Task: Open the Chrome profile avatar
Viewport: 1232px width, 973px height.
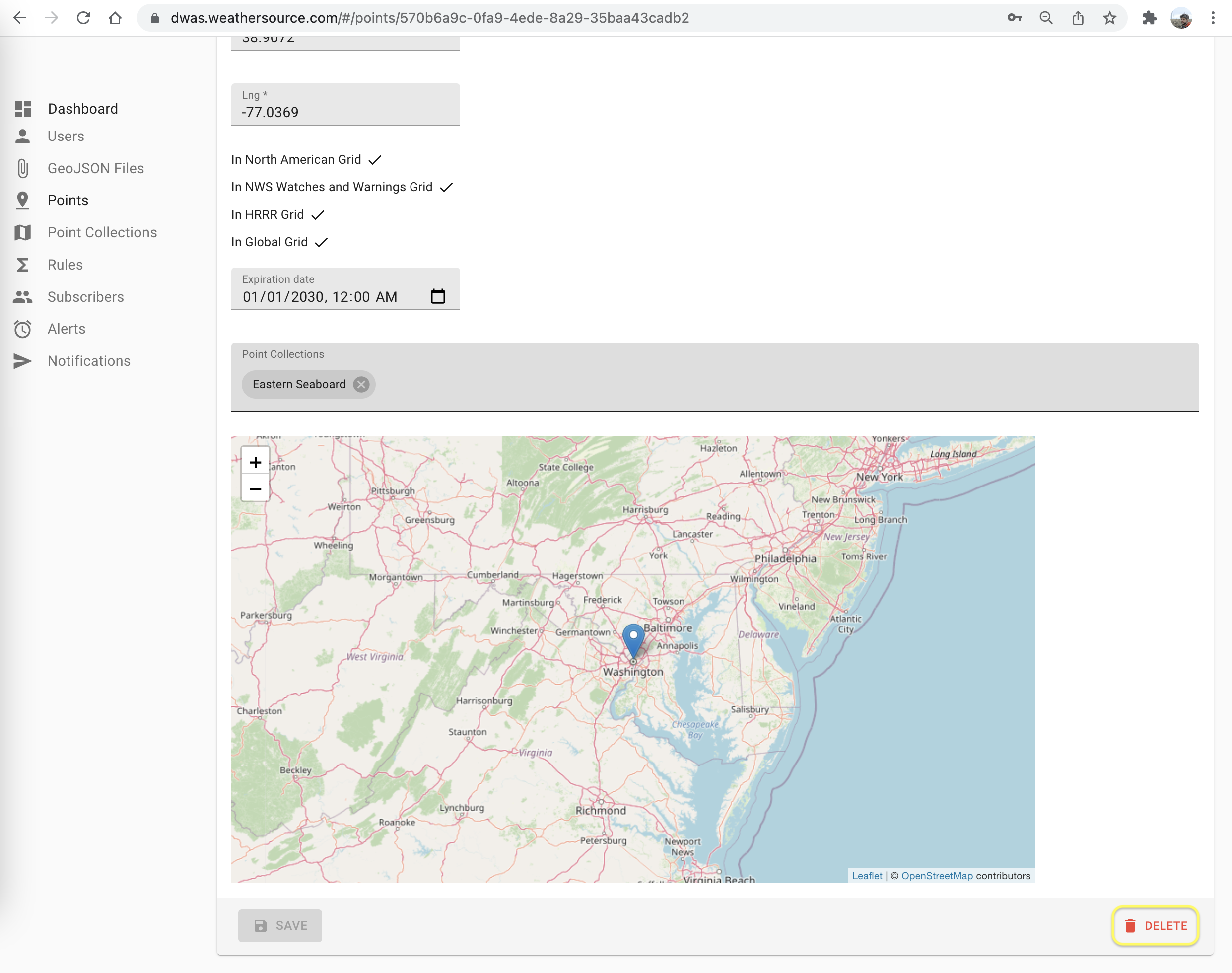Action: tap(1181, 18)
